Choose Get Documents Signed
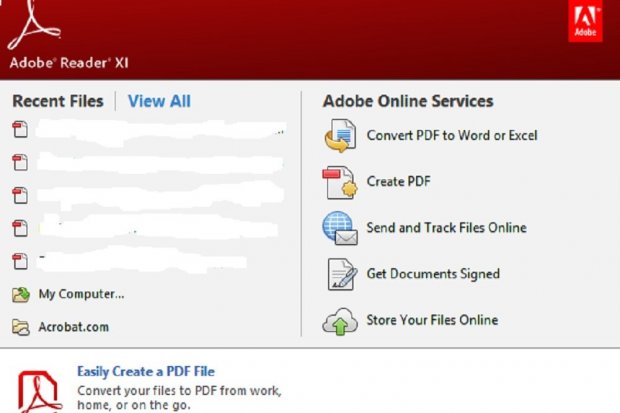The image size is (620, 413). (x=433, y=274)
